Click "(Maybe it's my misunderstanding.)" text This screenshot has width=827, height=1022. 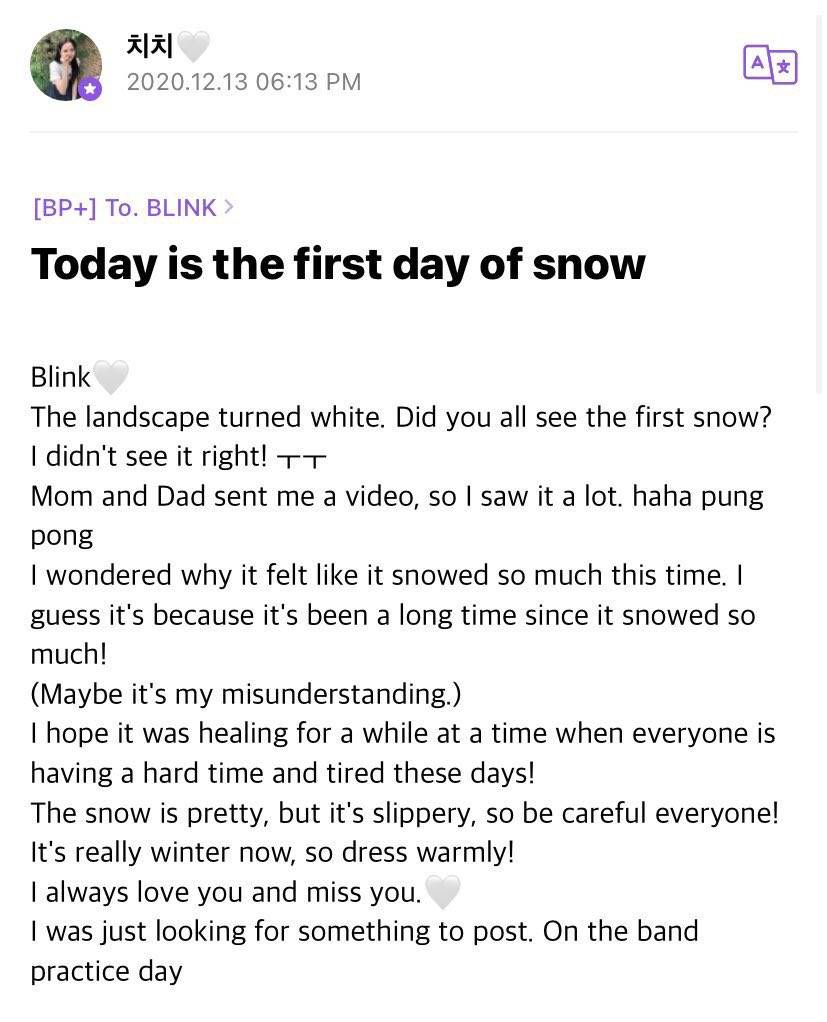pos(246,693)
